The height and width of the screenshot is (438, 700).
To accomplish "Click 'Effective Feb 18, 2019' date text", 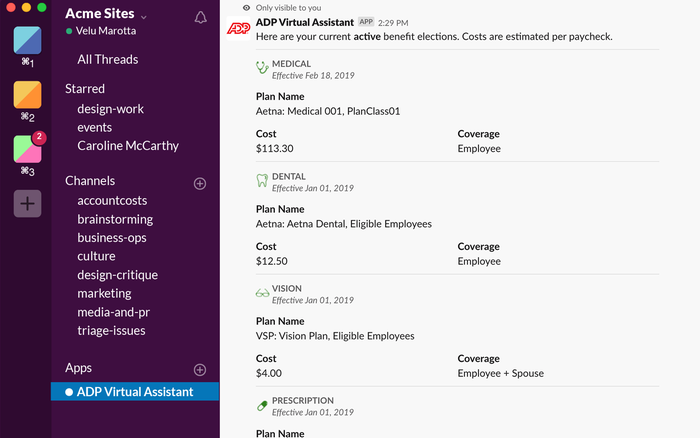I will click(313, 75).
